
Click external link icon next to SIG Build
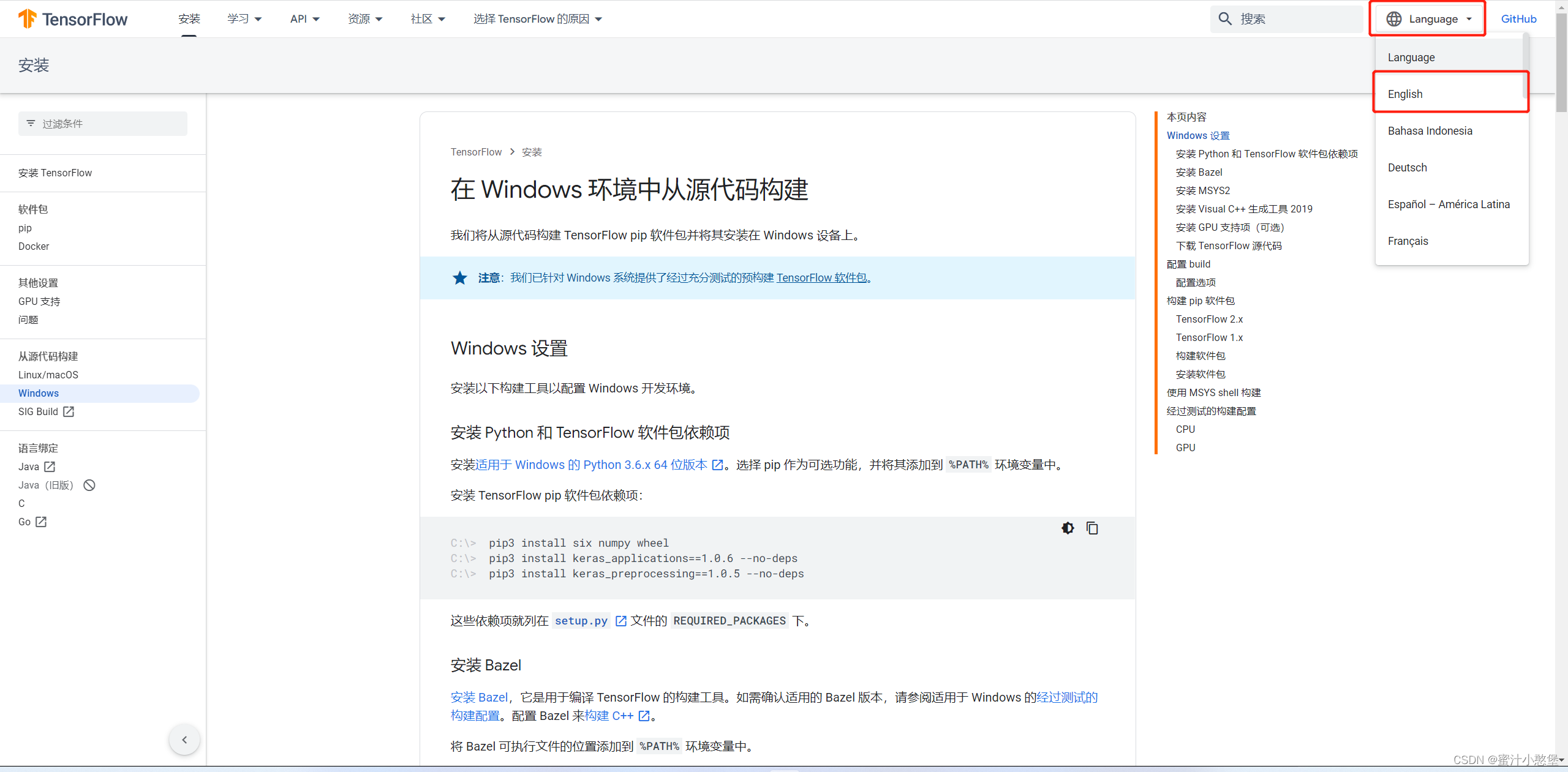(69, 411)
